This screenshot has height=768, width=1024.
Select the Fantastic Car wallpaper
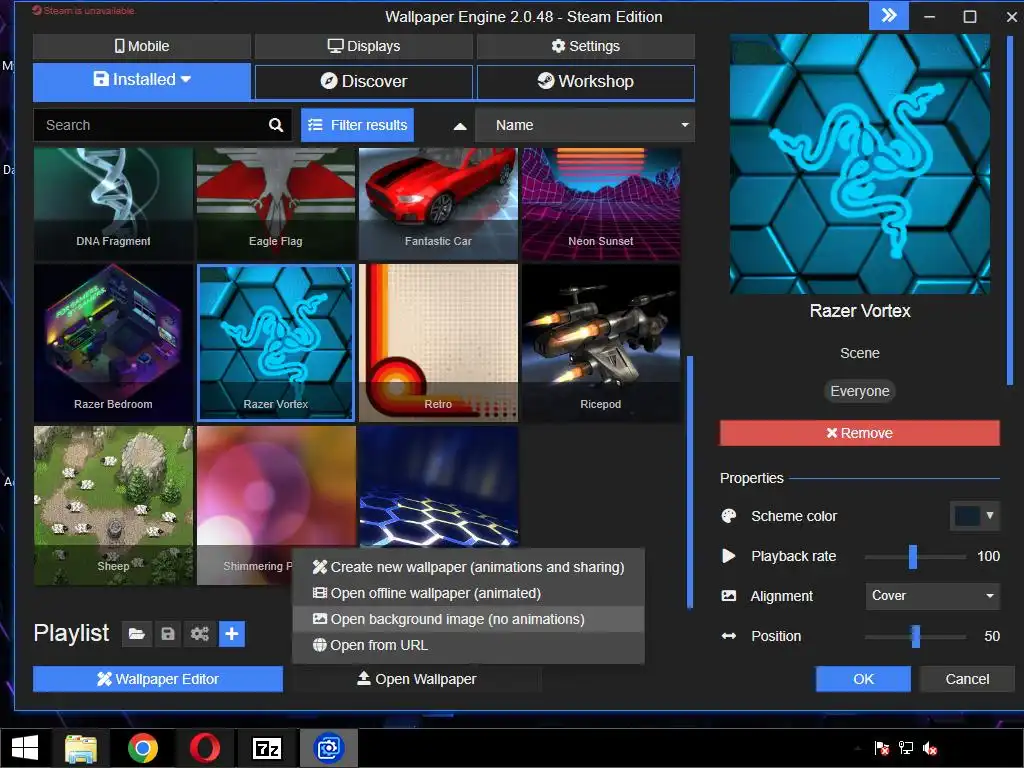point(438,204)
